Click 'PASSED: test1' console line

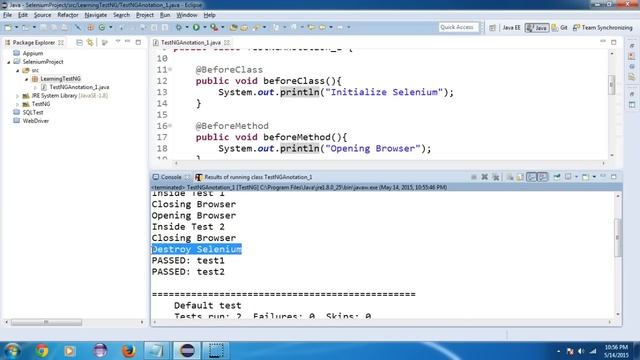(188, 261)
